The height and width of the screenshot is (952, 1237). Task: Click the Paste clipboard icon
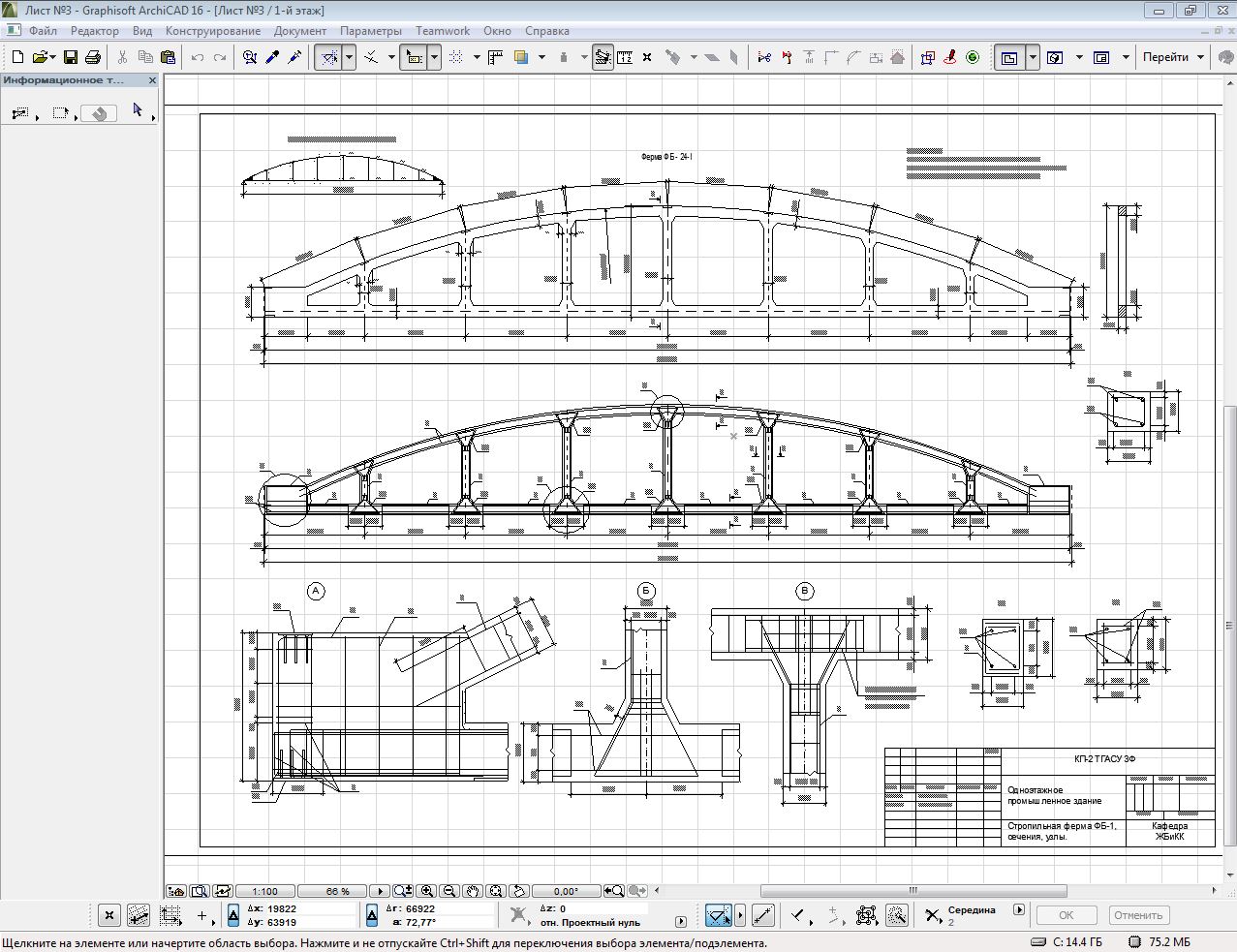[x=168, y=58]
